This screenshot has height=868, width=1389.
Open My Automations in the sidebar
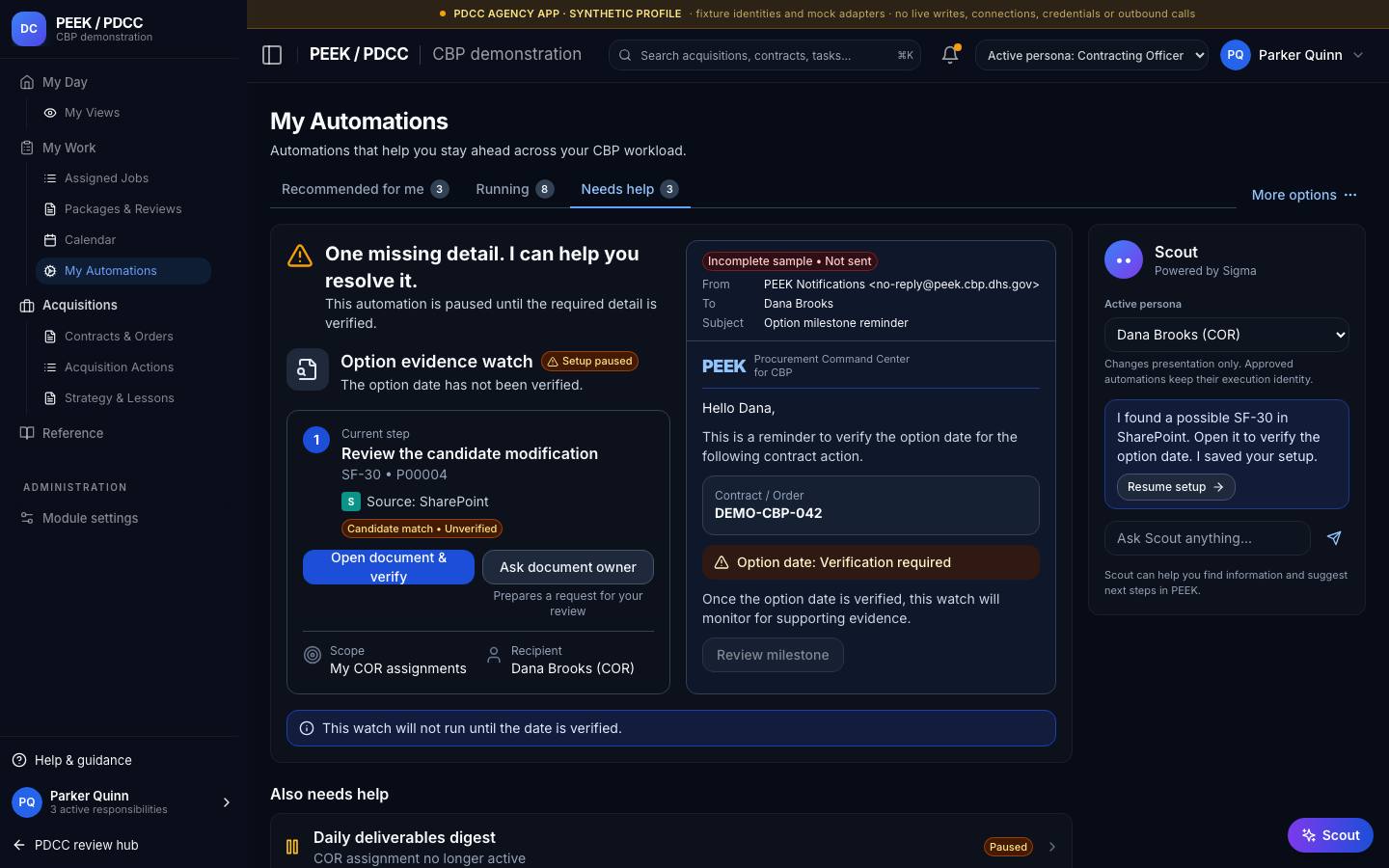coord(123,271)
